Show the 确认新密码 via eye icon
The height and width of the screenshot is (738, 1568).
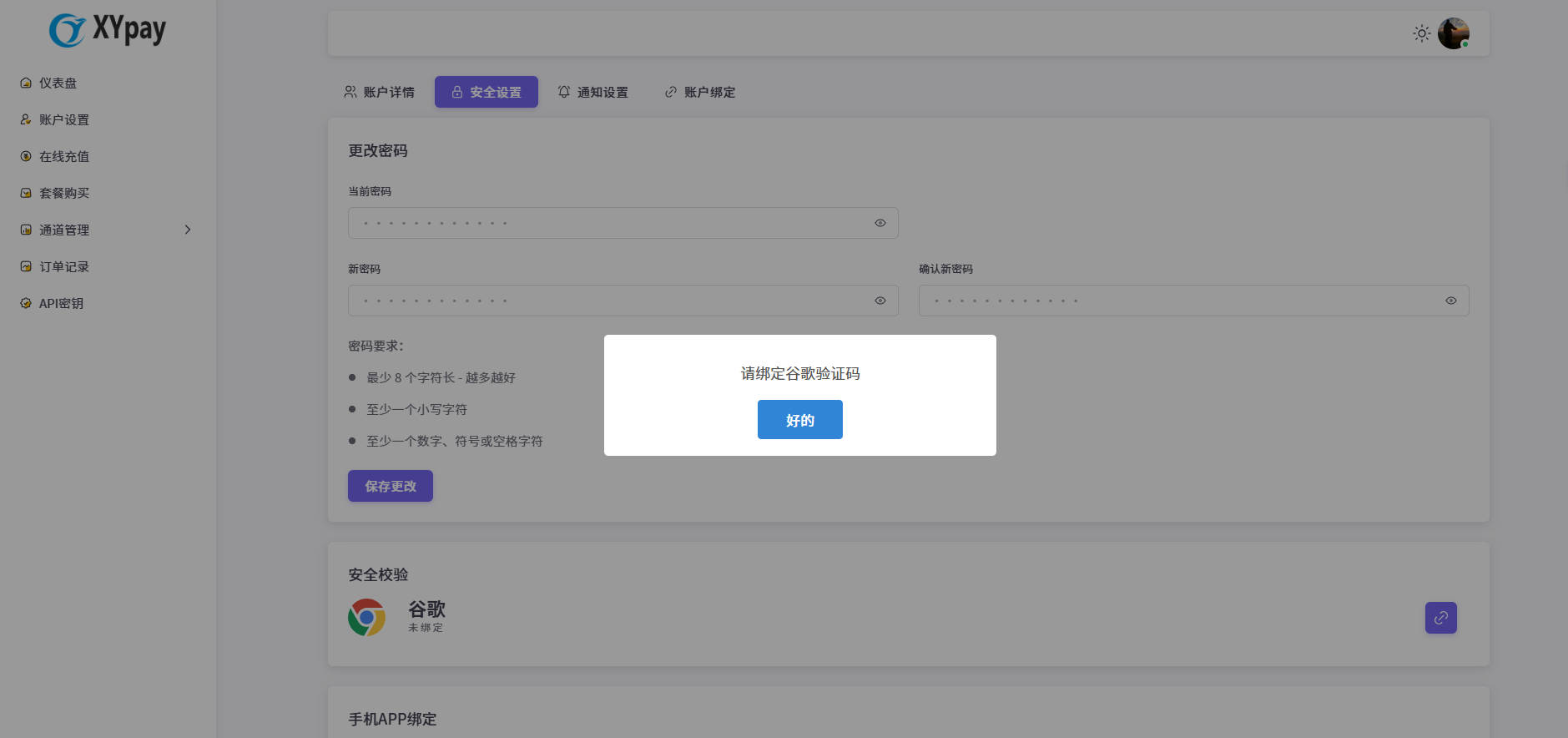pyautogui.click(x=1451, y=301)
